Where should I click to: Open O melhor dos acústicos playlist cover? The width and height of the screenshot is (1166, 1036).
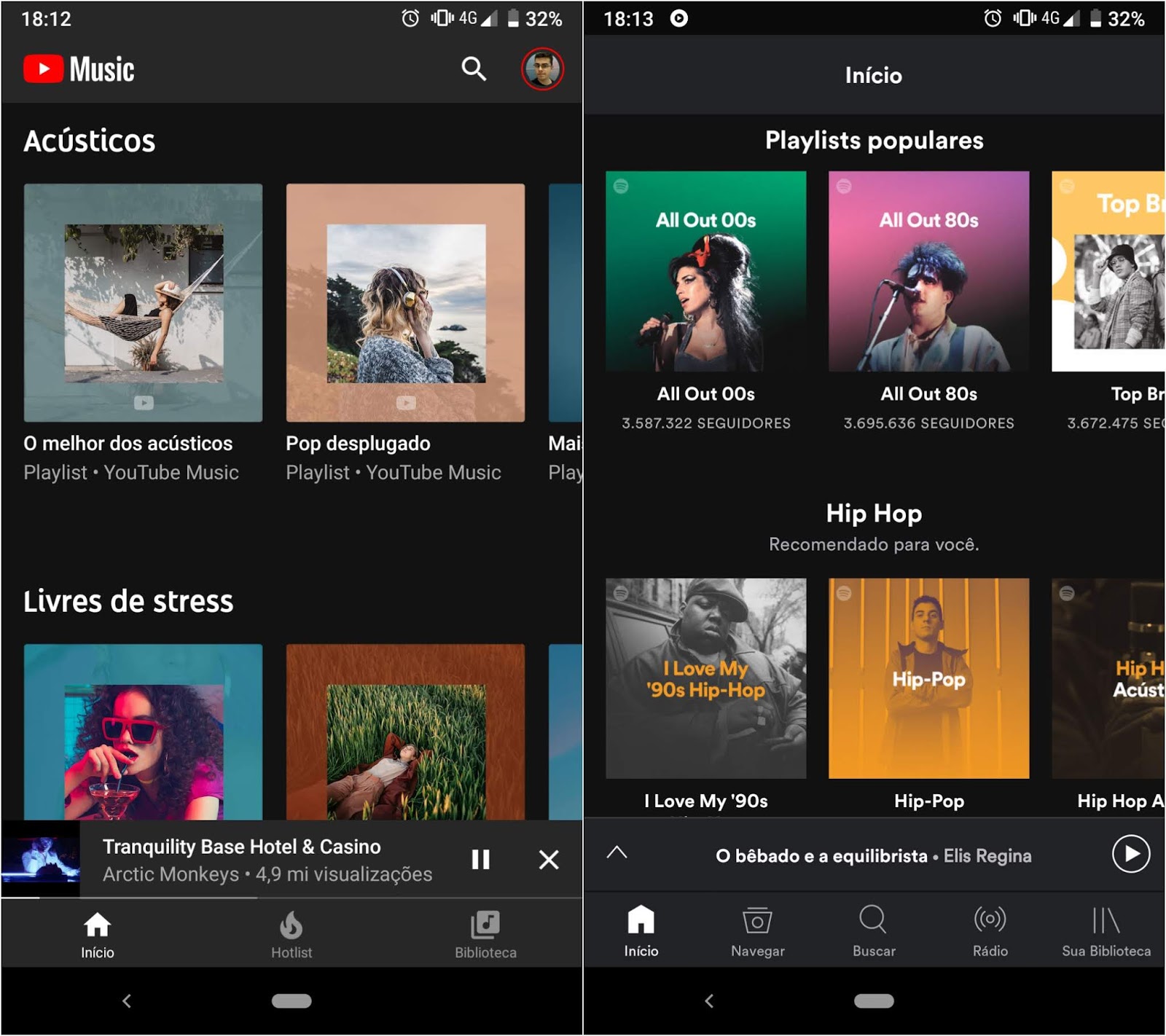[x=143, y=302]
